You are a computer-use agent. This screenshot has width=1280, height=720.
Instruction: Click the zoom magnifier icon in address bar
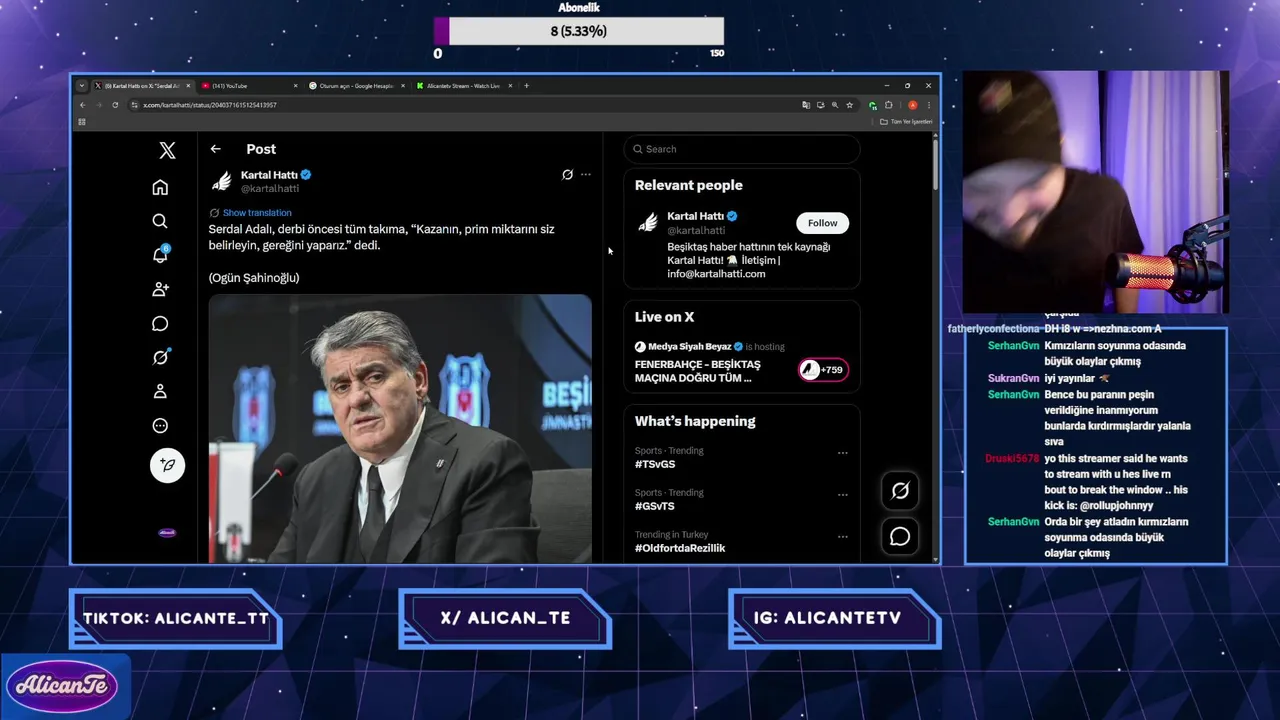pos(835,105)
